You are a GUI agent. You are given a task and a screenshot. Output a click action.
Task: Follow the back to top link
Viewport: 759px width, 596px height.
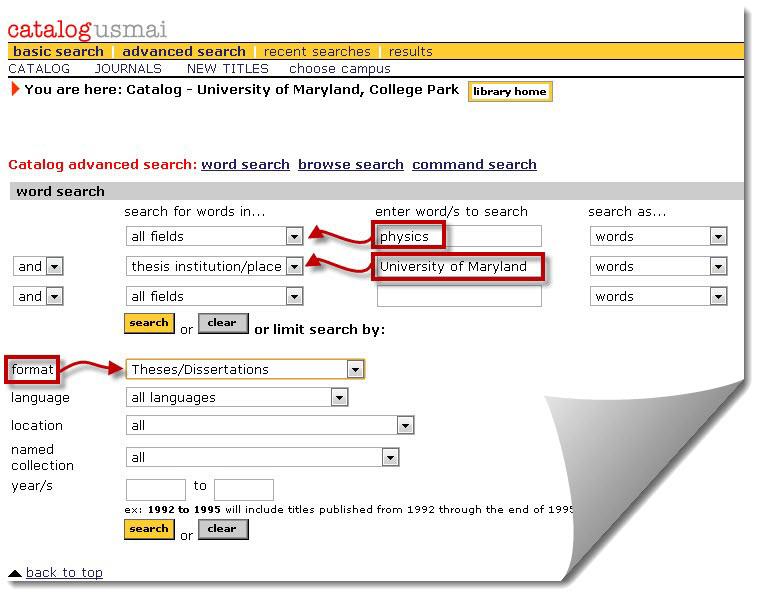[x=64, y=573]
